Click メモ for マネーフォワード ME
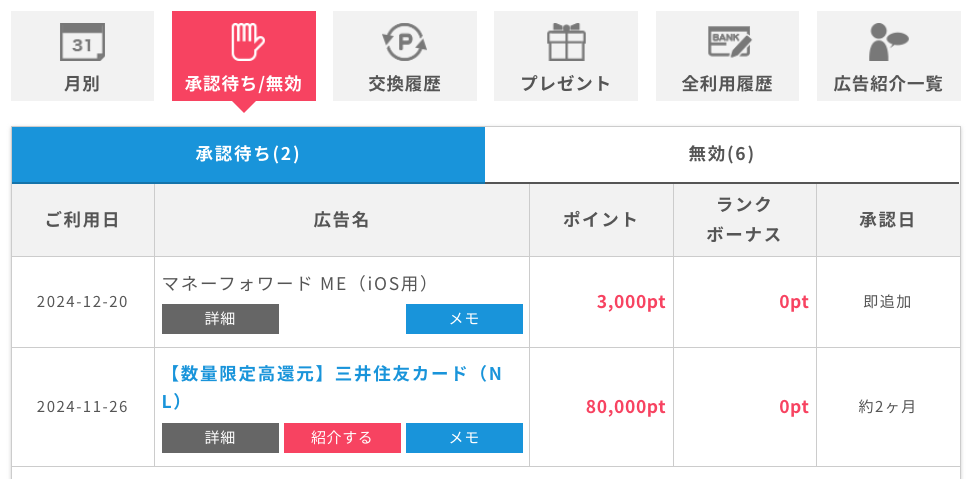Viewport: 971px width, 479px height. pyautogui.click(x=464, y=319)
